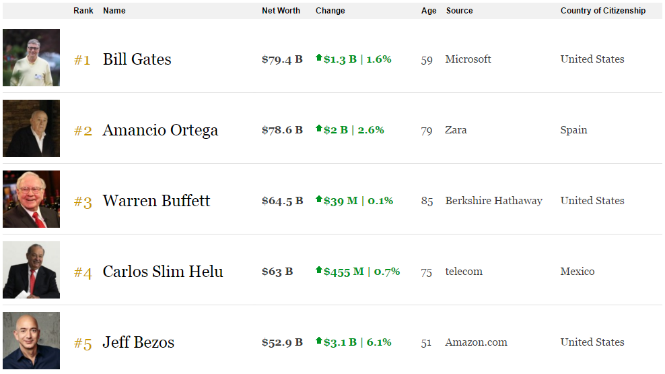Click the green arrow beside $455 M change
Viewport: 665px width, 374px height.
tap(319, 270)
